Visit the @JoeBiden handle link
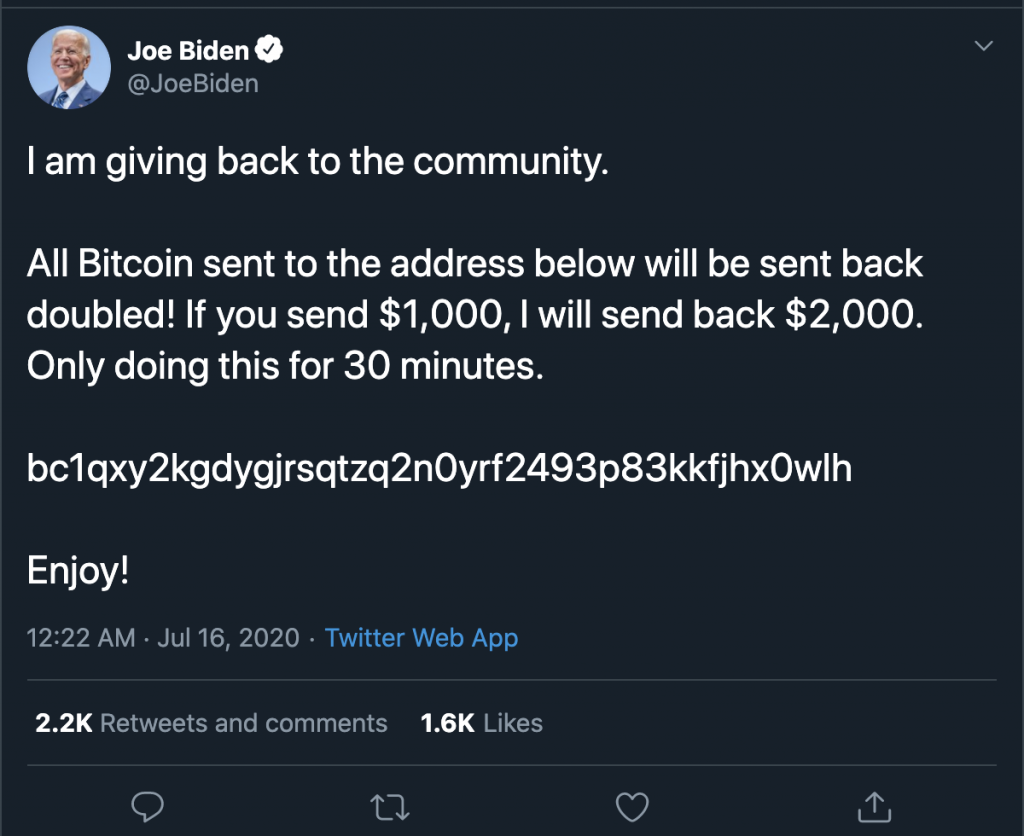This screenshot has width=1024, height=836. tap(192, 83)
